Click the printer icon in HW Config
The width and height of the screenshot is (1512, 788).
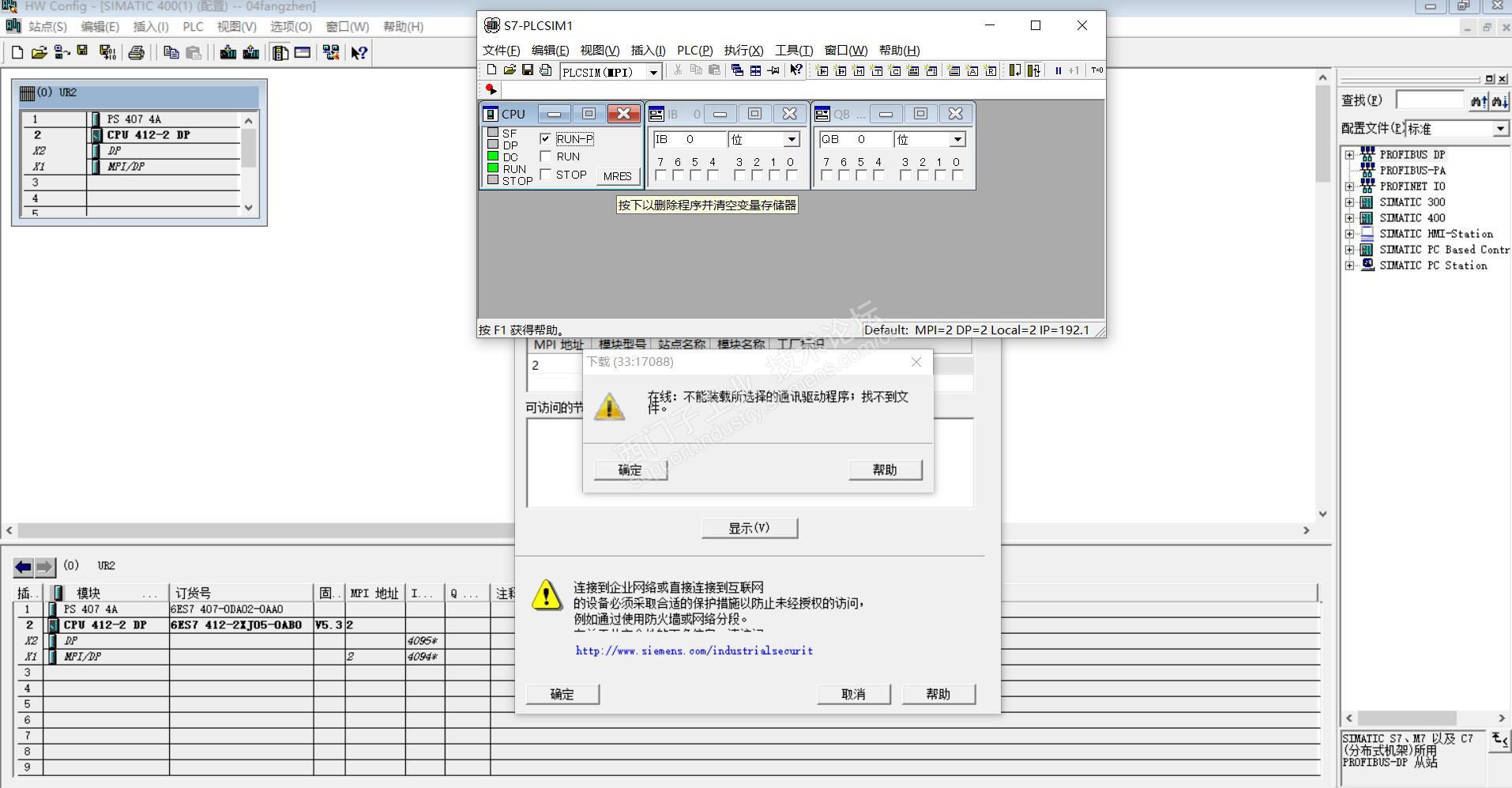(137, 53)
